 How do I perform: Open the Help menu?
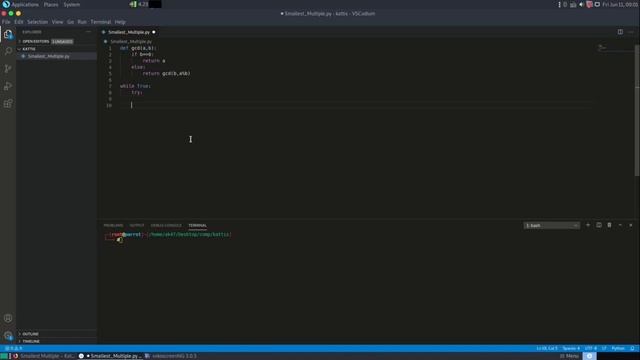point(120,22)
